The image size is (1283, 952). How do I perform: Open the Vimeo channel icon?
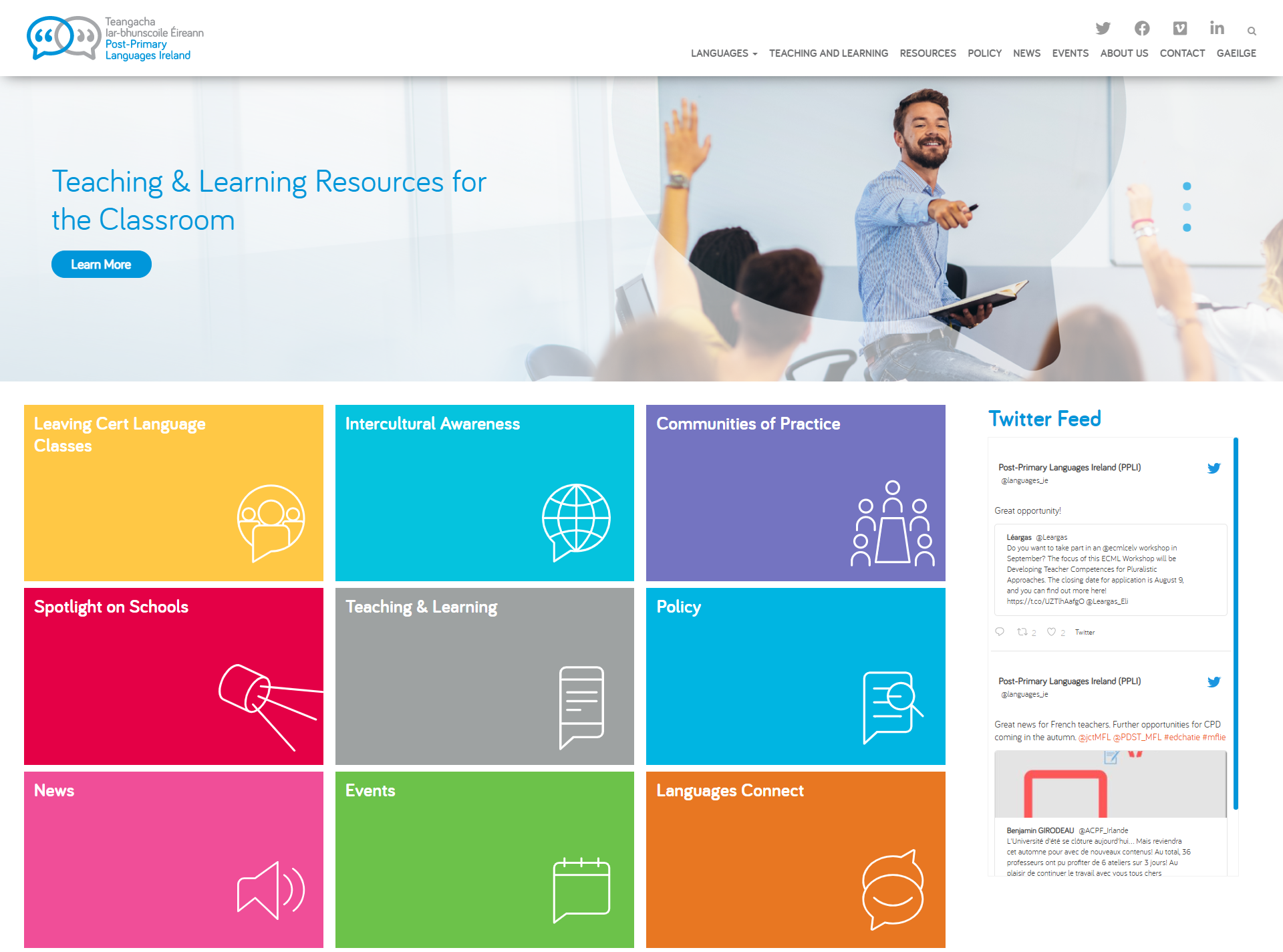pos(1181,28)
